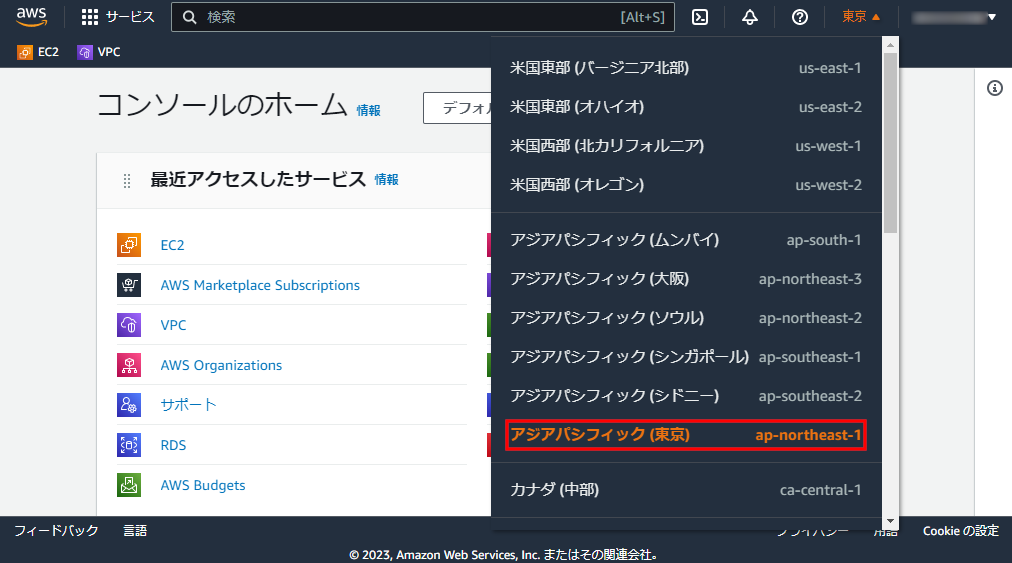This screenshot has width=1012, height=563.
Task: Select アジアパシフィック (シンガポール) region
Action: 686,357
